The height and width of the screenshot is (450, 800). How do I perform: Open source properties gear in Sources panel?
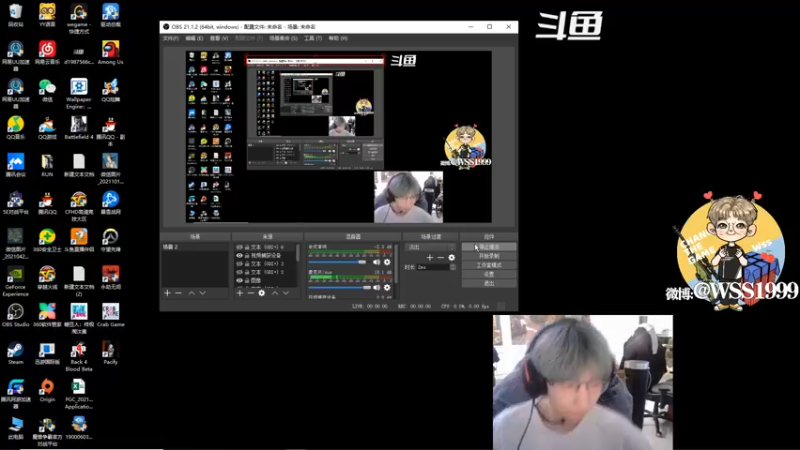(x=262, y=293)
